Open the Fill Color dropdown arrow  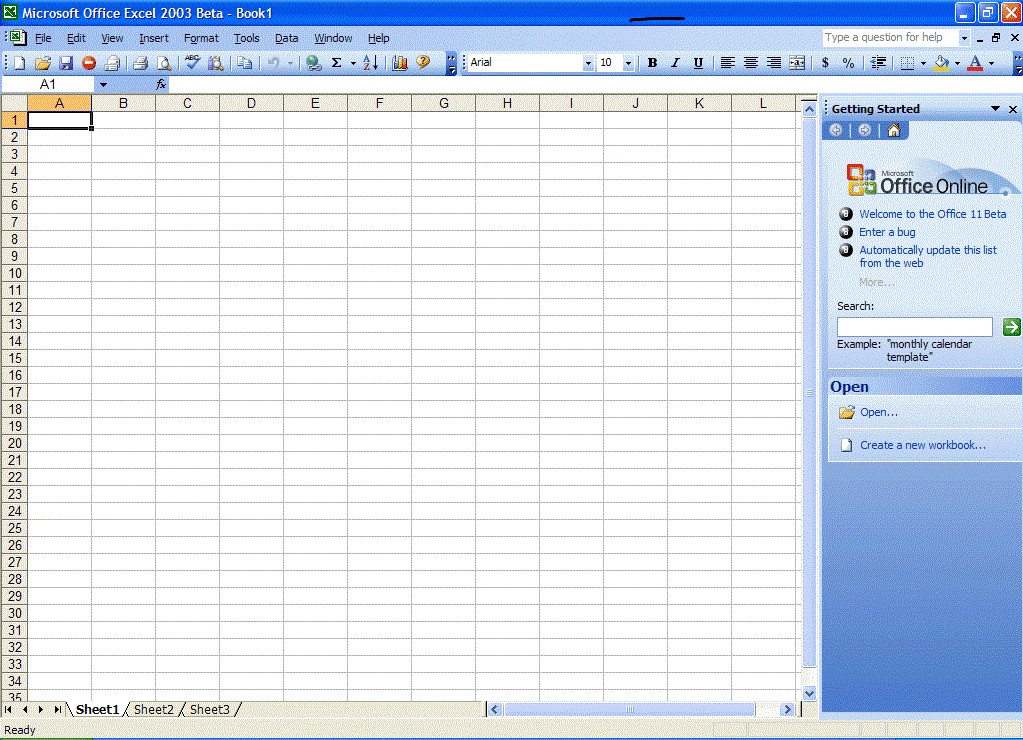(957, 62)
